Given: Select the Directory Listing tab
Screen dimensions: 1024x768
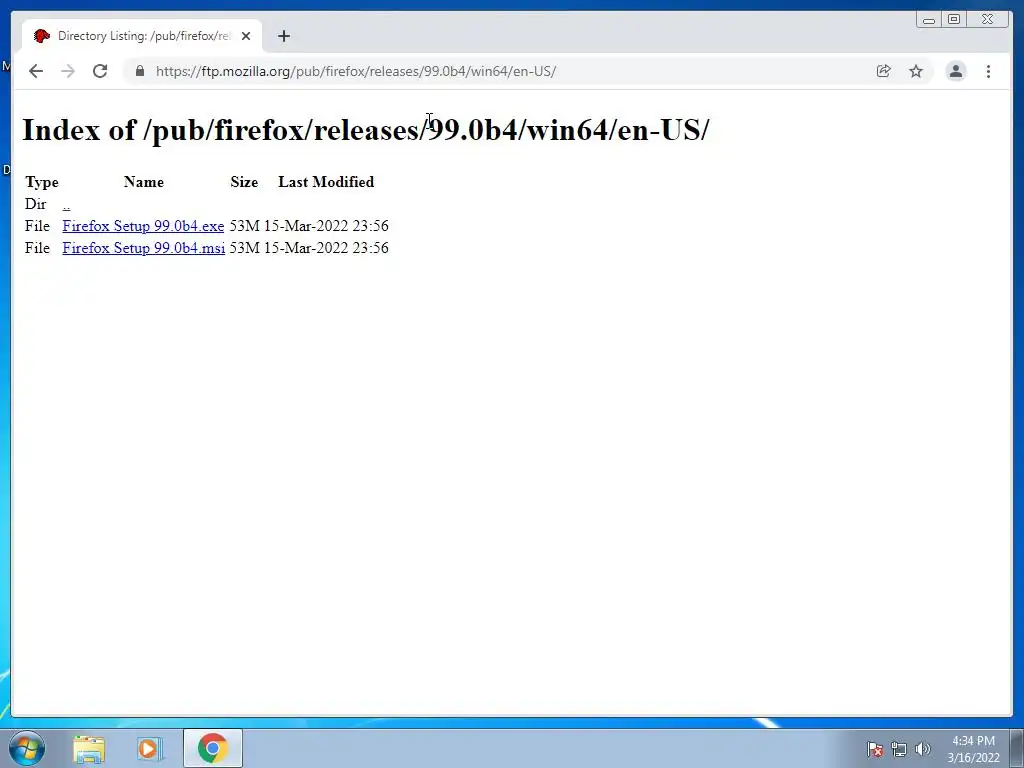Looking at the screenshot, I should click(x=142, y=36).
